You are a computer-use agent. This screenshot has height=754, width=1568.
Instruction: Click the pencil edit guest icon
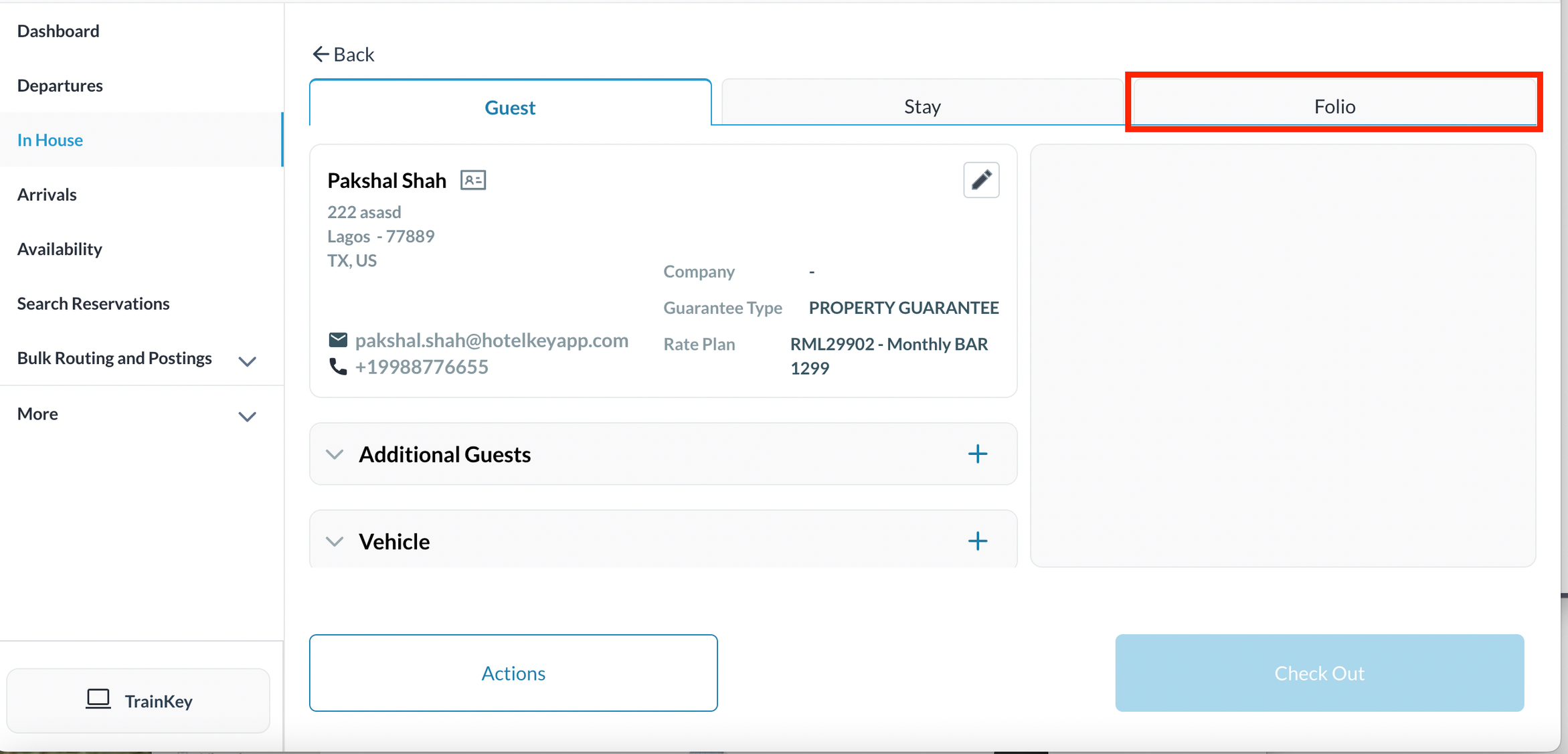pyautogui.click(x=980, y=180)
